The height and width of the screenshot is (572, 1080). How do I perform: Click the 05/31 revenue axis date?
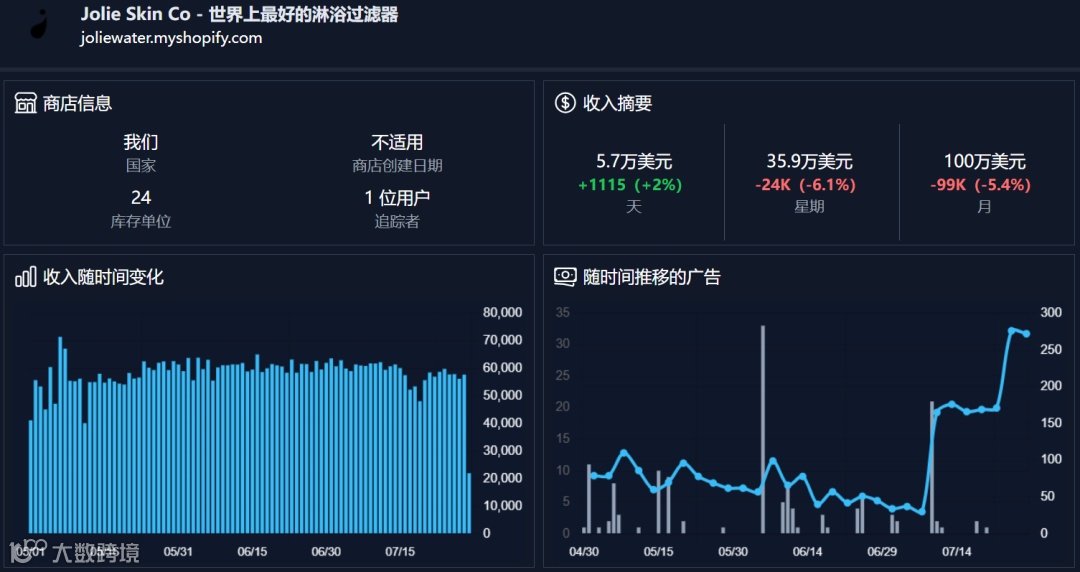pos(178,552)
